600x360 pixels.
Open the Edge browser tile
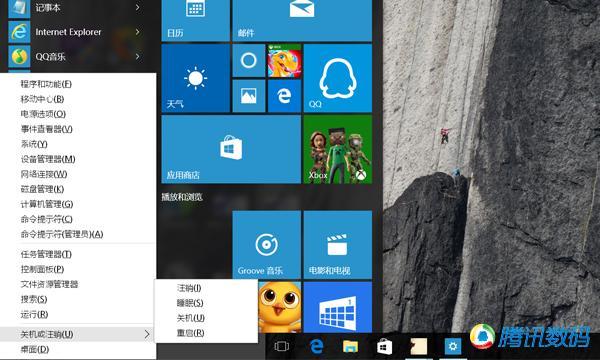pyautogui.click(x=284, y=96)
